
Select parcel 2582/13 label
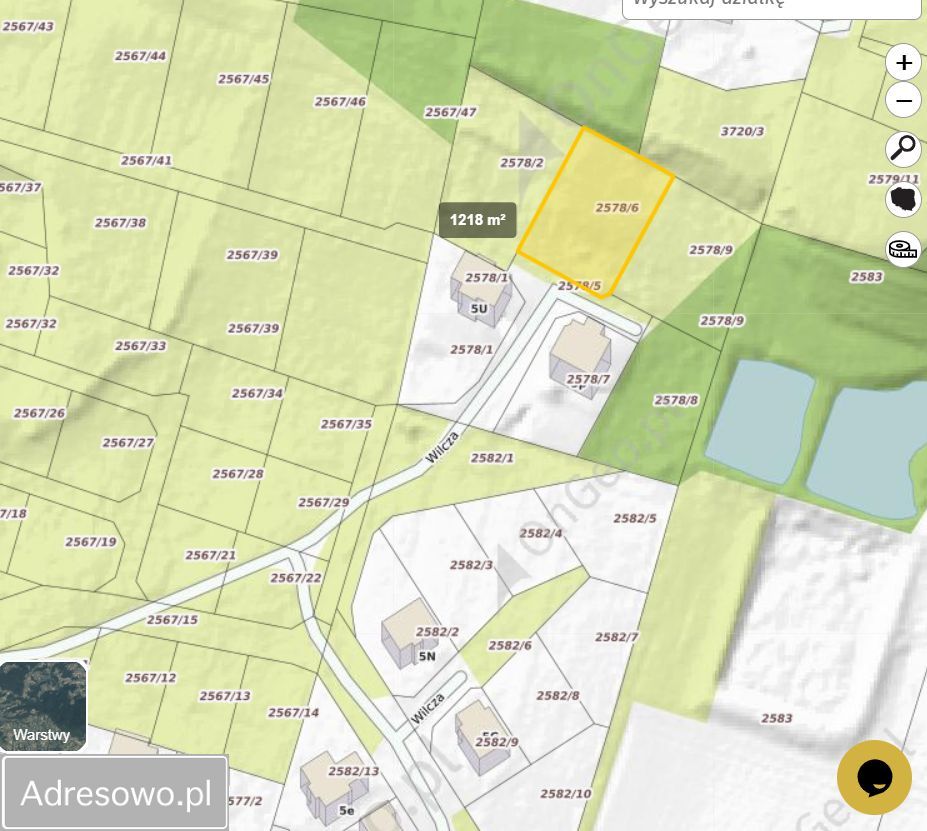tap(354, 771)
